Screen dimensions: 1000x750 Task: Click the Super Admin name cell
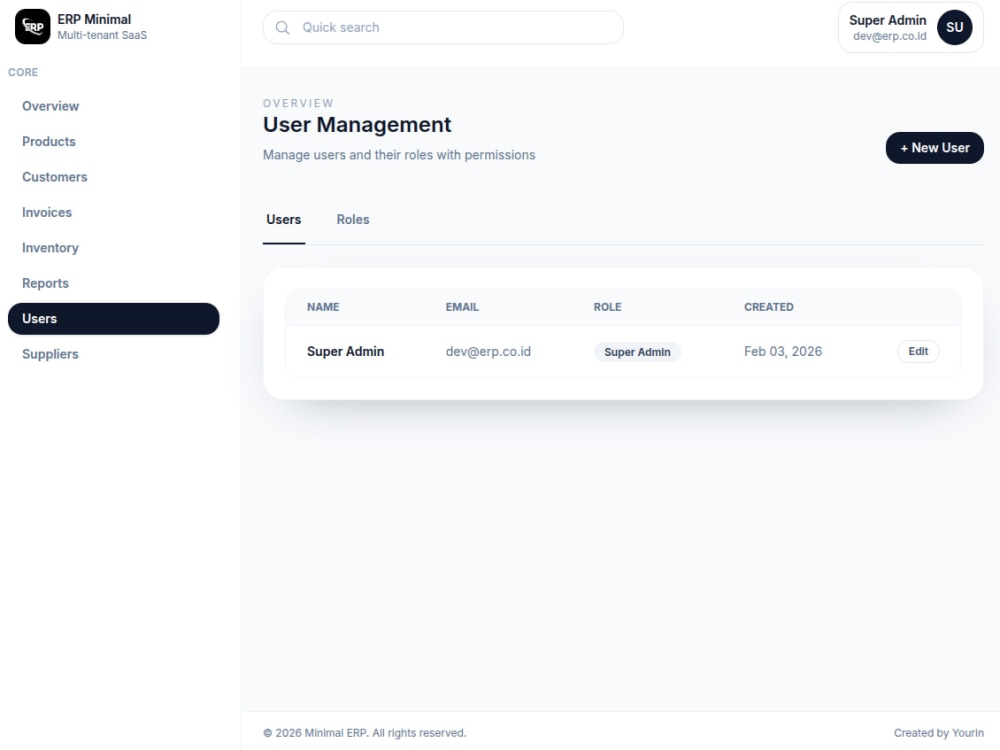coord(345,351)
